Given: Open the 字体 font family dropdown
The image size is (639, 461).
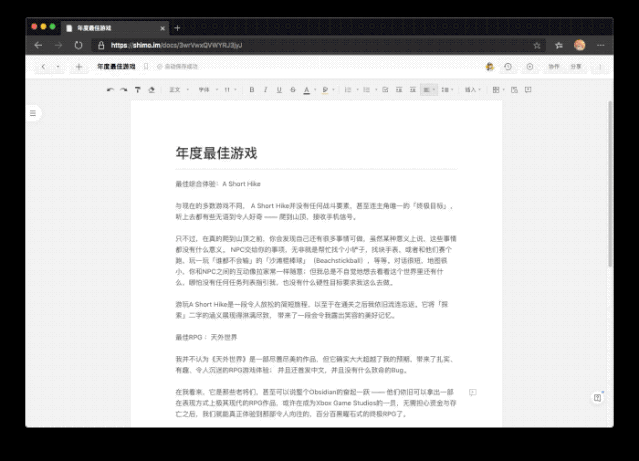Looking at the screenshot, I should pyautogui.click(x=208, y=90).
